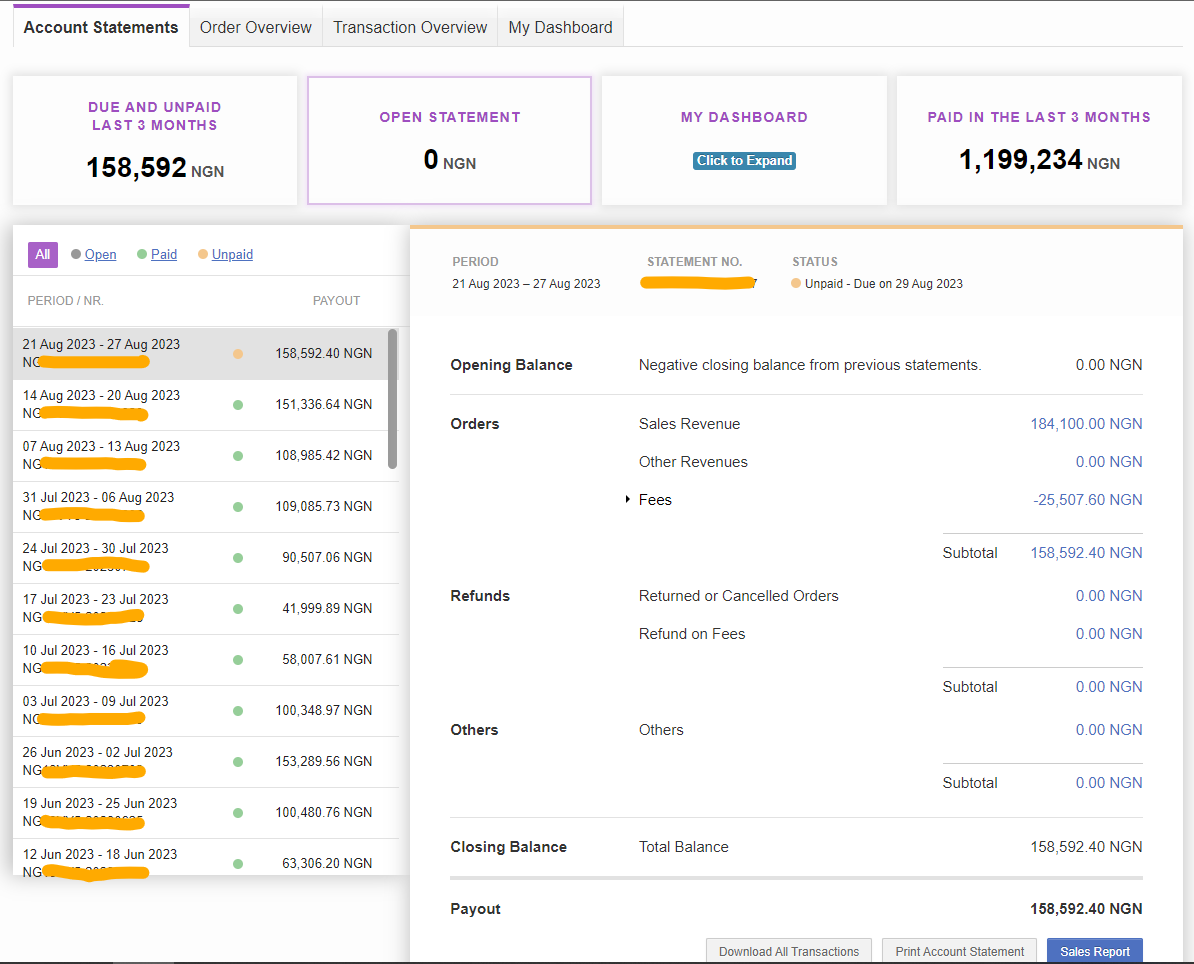The height and width of the screenshot is (964, 1194).
Task: Click the statement list scrollbar
Action: (393, 399)
